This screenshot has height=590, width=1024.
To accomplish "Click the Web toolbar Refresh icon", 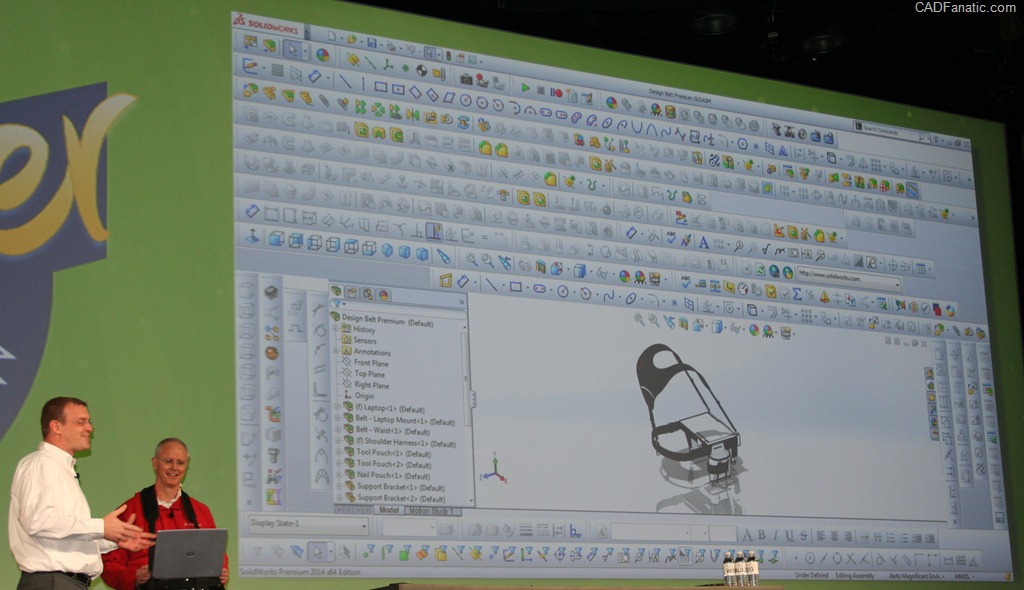I will click(760, 269).
